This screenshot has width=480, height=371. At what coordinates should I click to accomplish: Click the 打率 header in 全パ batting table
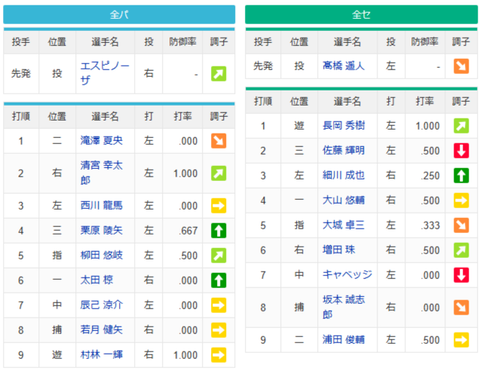pyautogui.click(x=182, y=116)
